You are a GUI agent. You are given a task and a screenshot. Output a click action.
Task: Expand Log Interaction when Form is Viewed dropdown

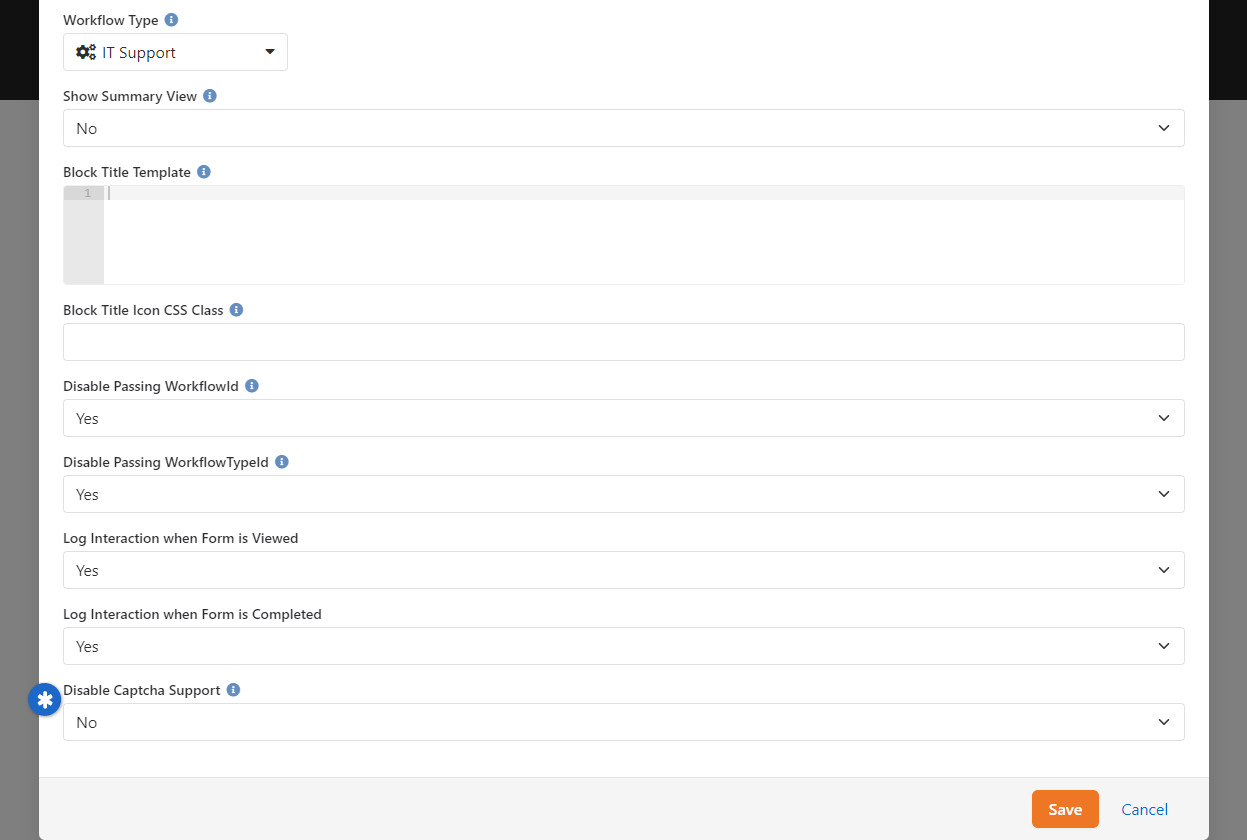623,570
